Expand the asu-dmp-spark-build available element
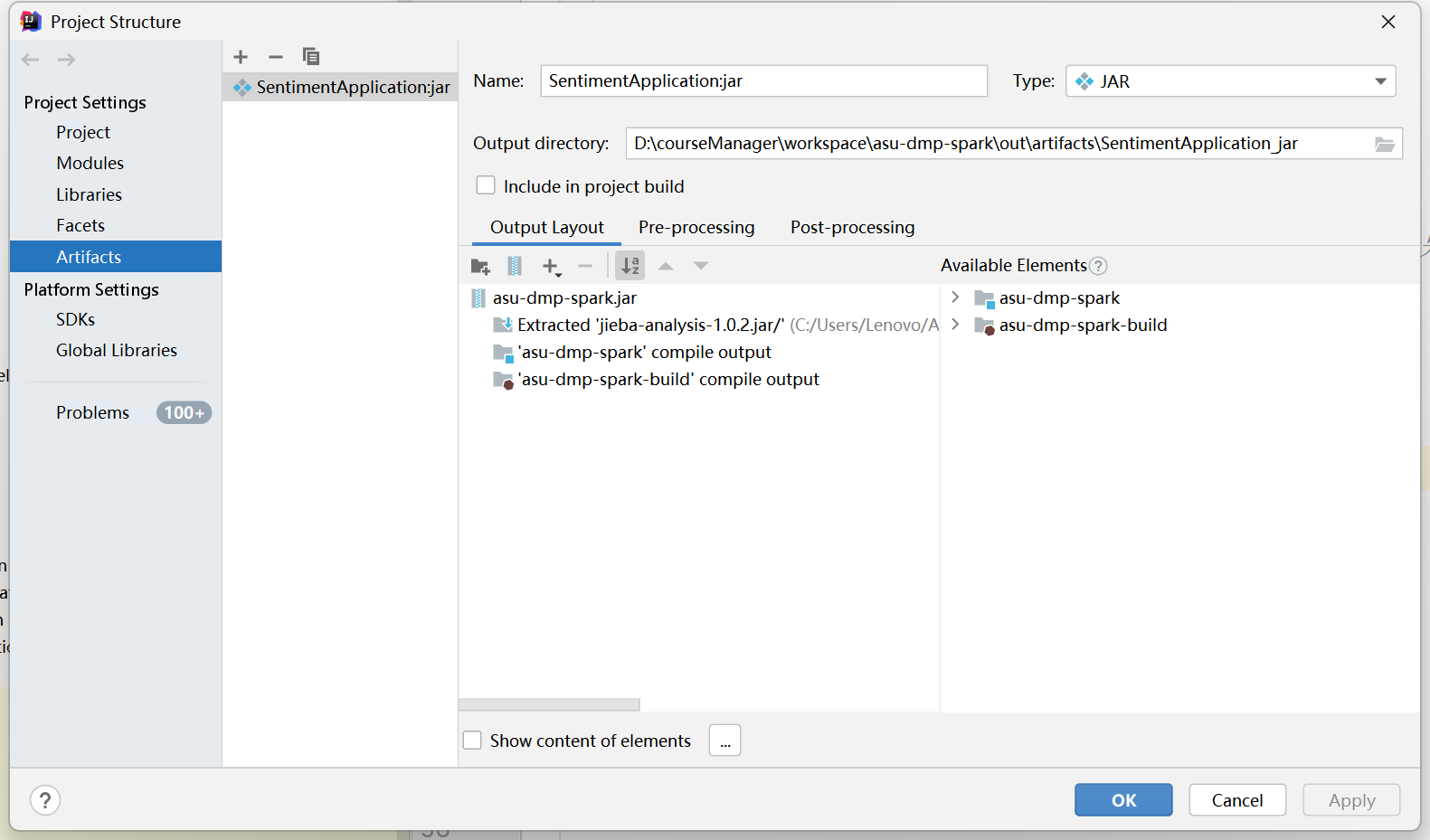 [955, 325]
